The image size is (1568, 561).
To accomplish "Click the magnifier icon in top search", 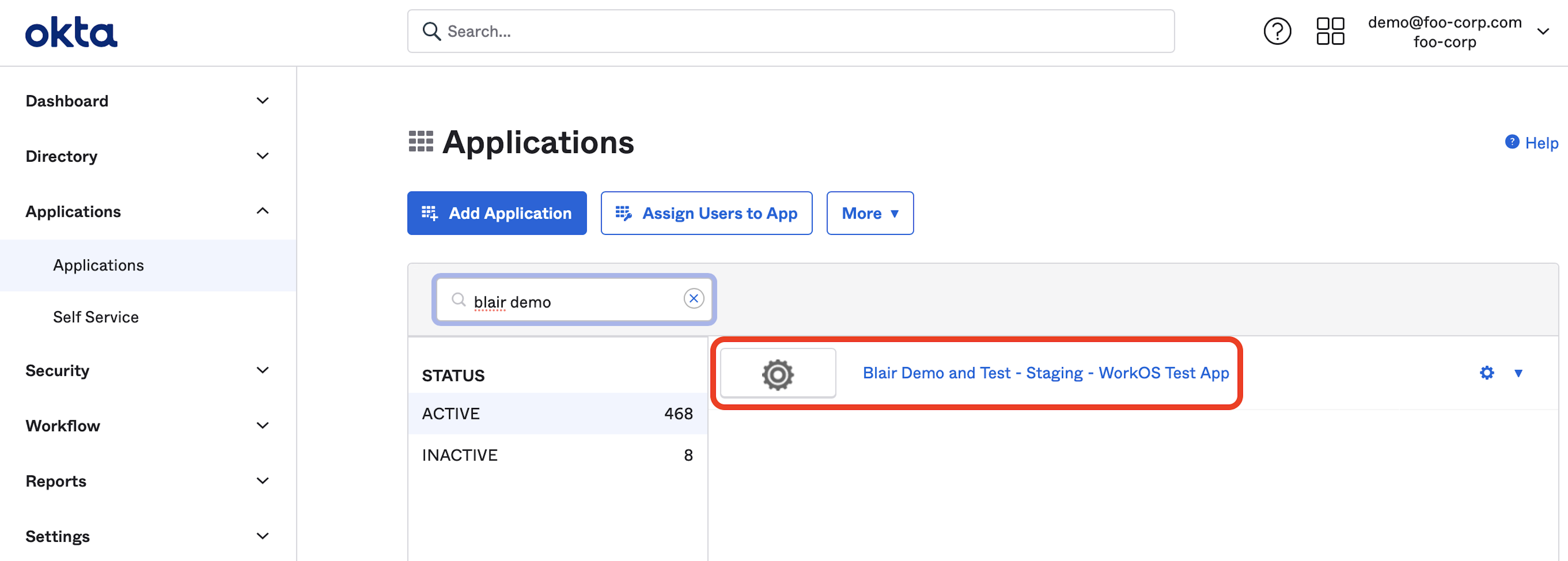I will [x=432, y=31].
